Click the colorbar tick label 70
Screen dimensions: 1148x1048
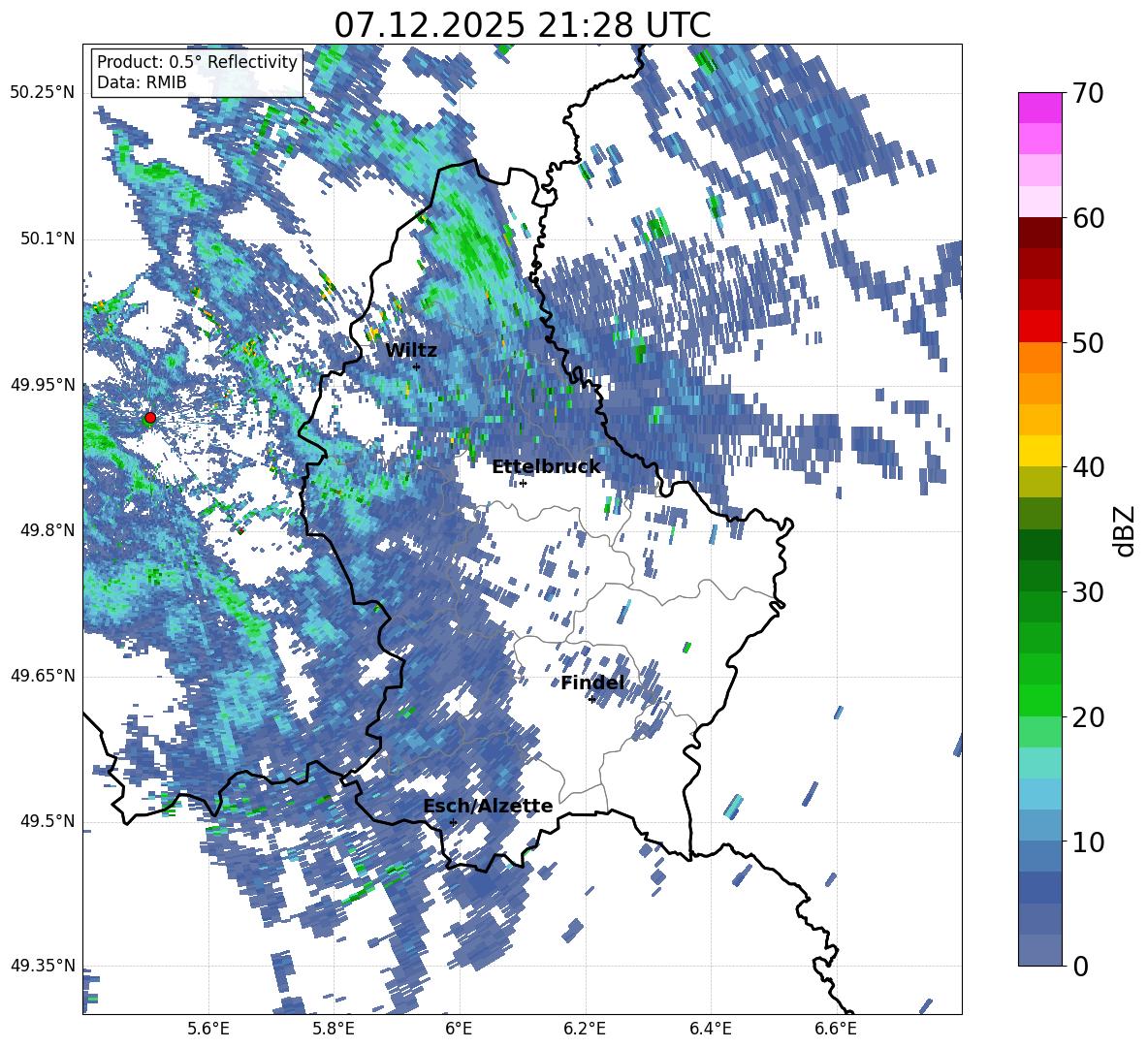1088,94
